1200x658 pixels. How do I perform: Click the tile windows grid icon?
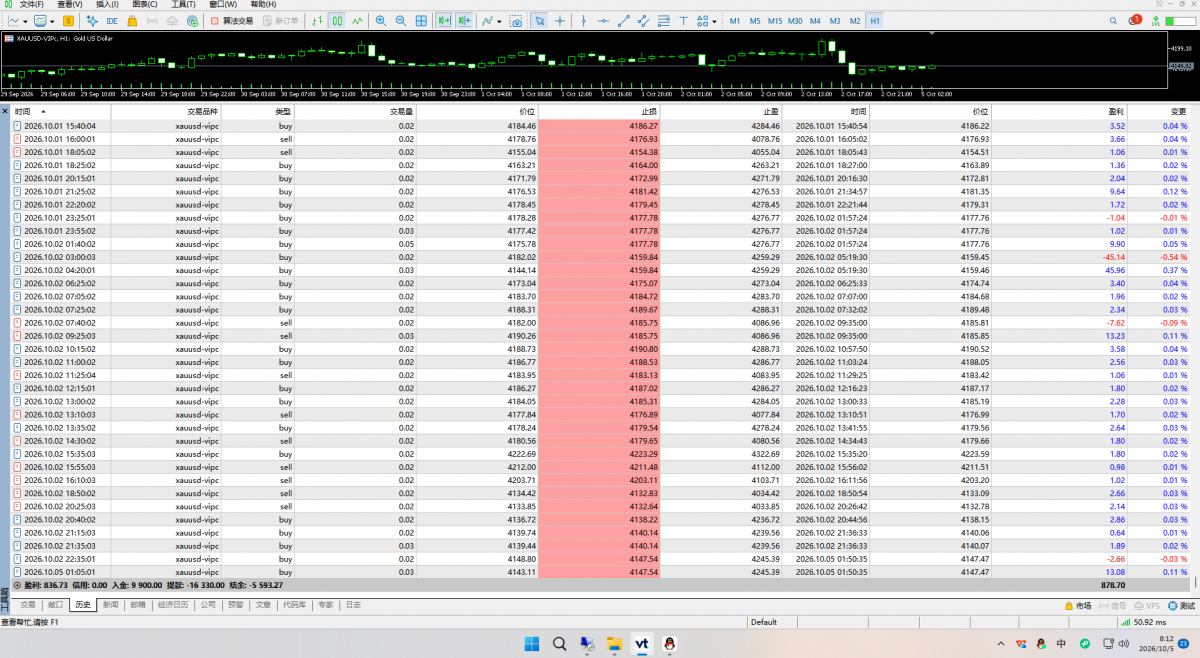(421, 20)
